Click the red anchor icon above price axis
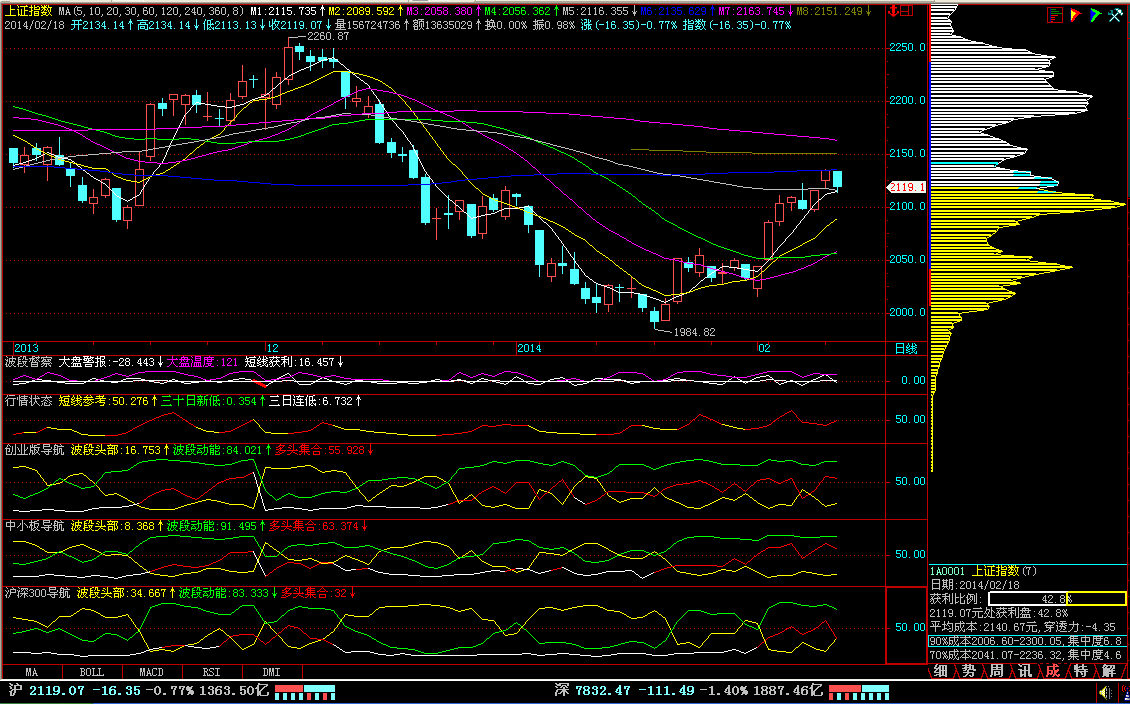1130x704 pixels. click(891, 11)
